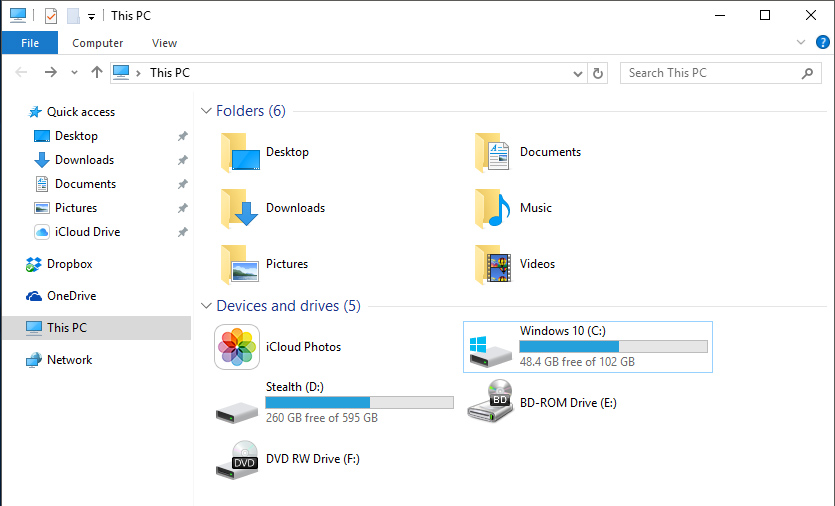Select the DVD RW Drive (F:) icon
The image size is (835, 506).
coord(238,460)
